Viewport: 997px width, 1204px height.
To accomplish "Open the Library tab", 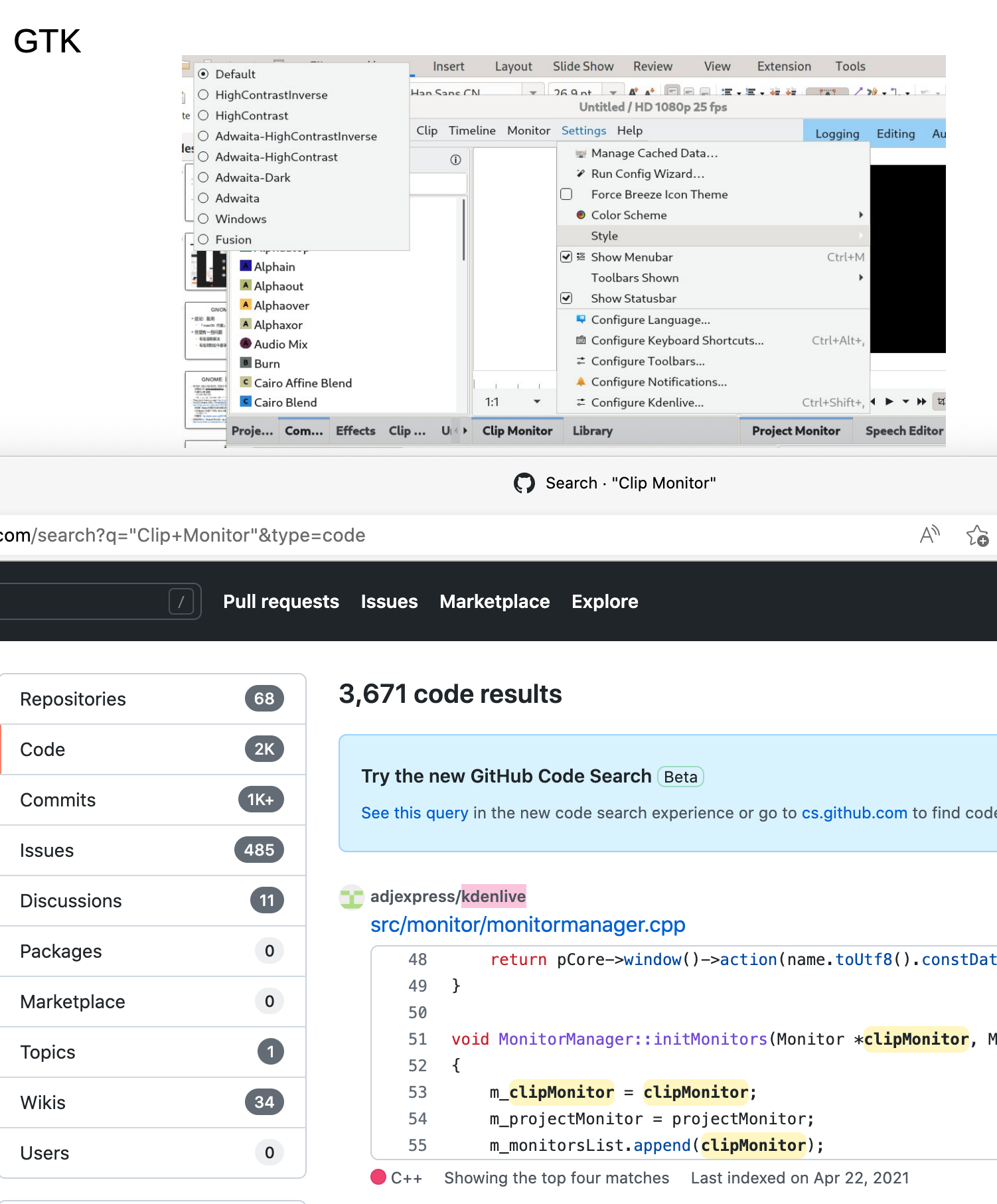I will point(592,431).
